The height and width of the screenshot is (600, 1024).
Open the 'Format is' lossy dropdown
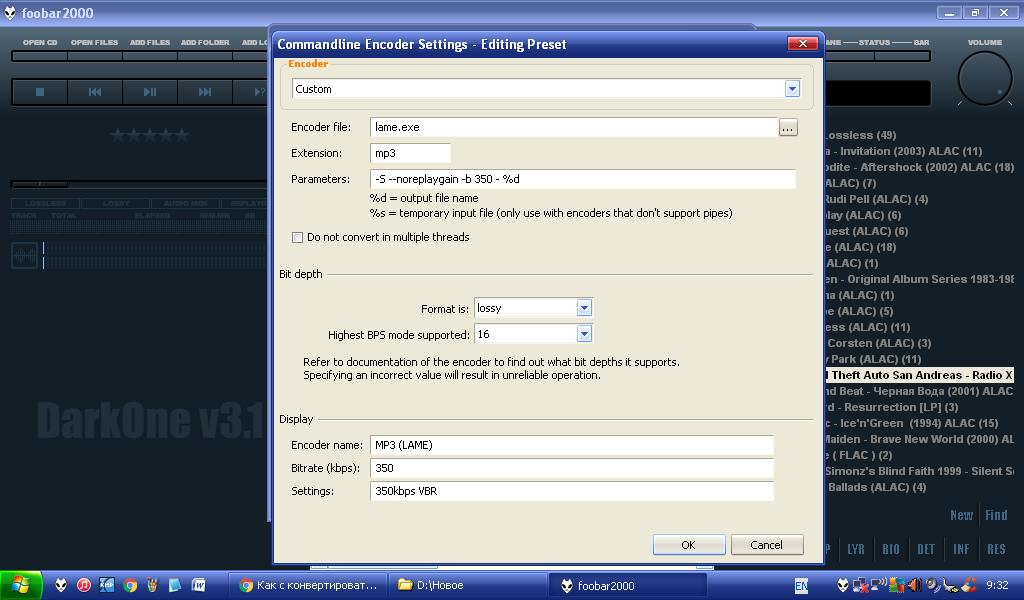[x=584, y=308]
